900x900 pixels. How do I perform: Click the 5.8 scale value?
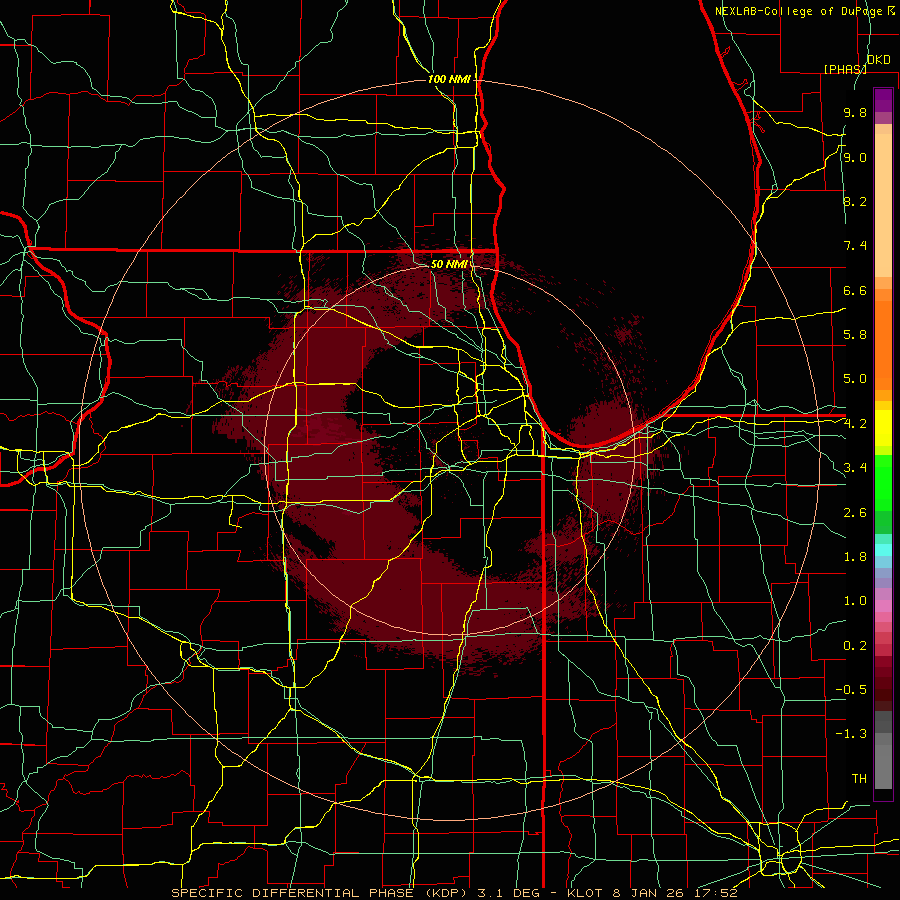[x=855, y=335]
